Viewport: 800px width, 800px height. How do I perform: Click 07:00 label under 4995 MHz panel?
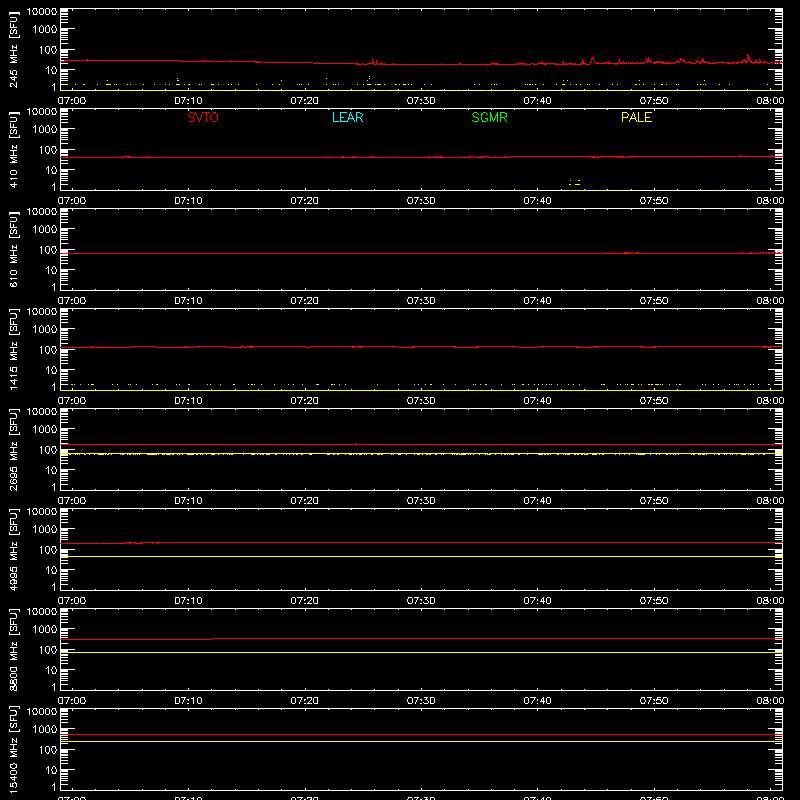click(x=72, y=601)
